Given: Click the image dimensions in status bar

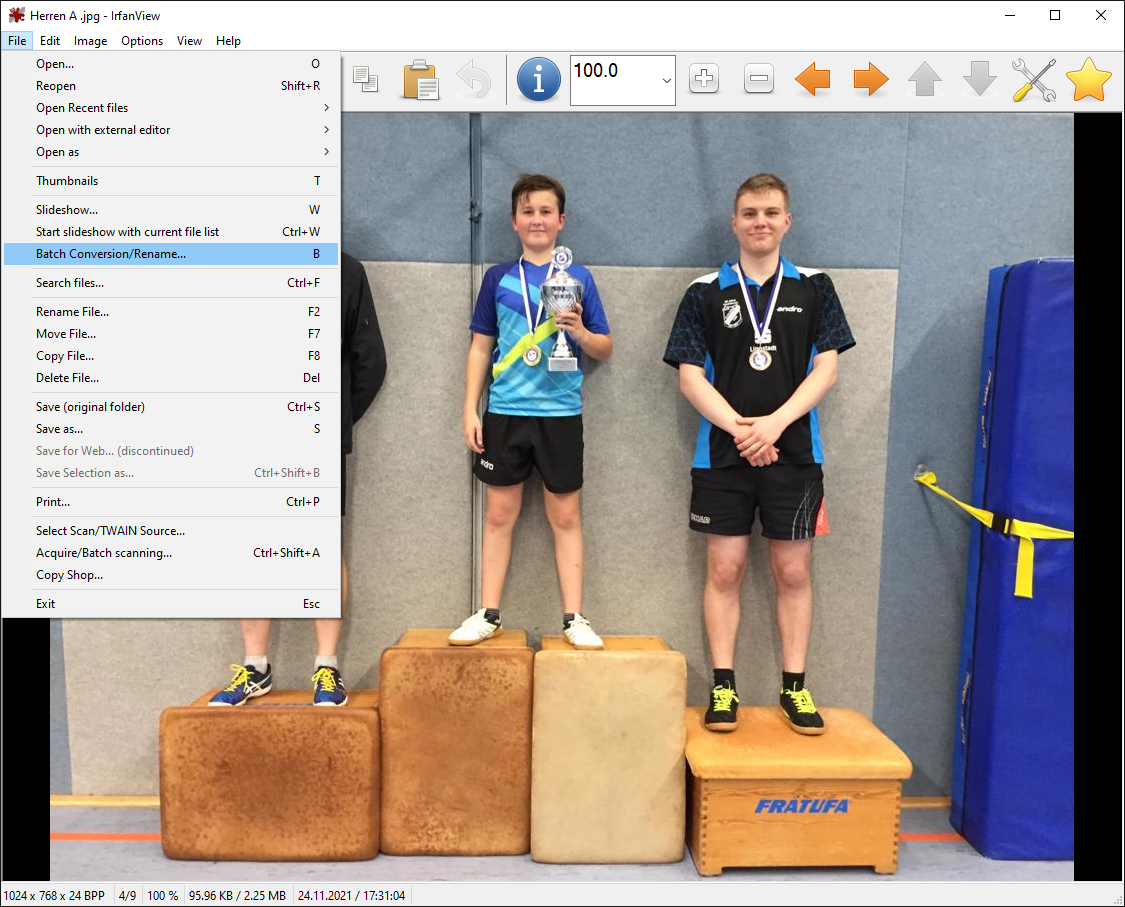Looking at the screenshot, I should click(54, 896).
